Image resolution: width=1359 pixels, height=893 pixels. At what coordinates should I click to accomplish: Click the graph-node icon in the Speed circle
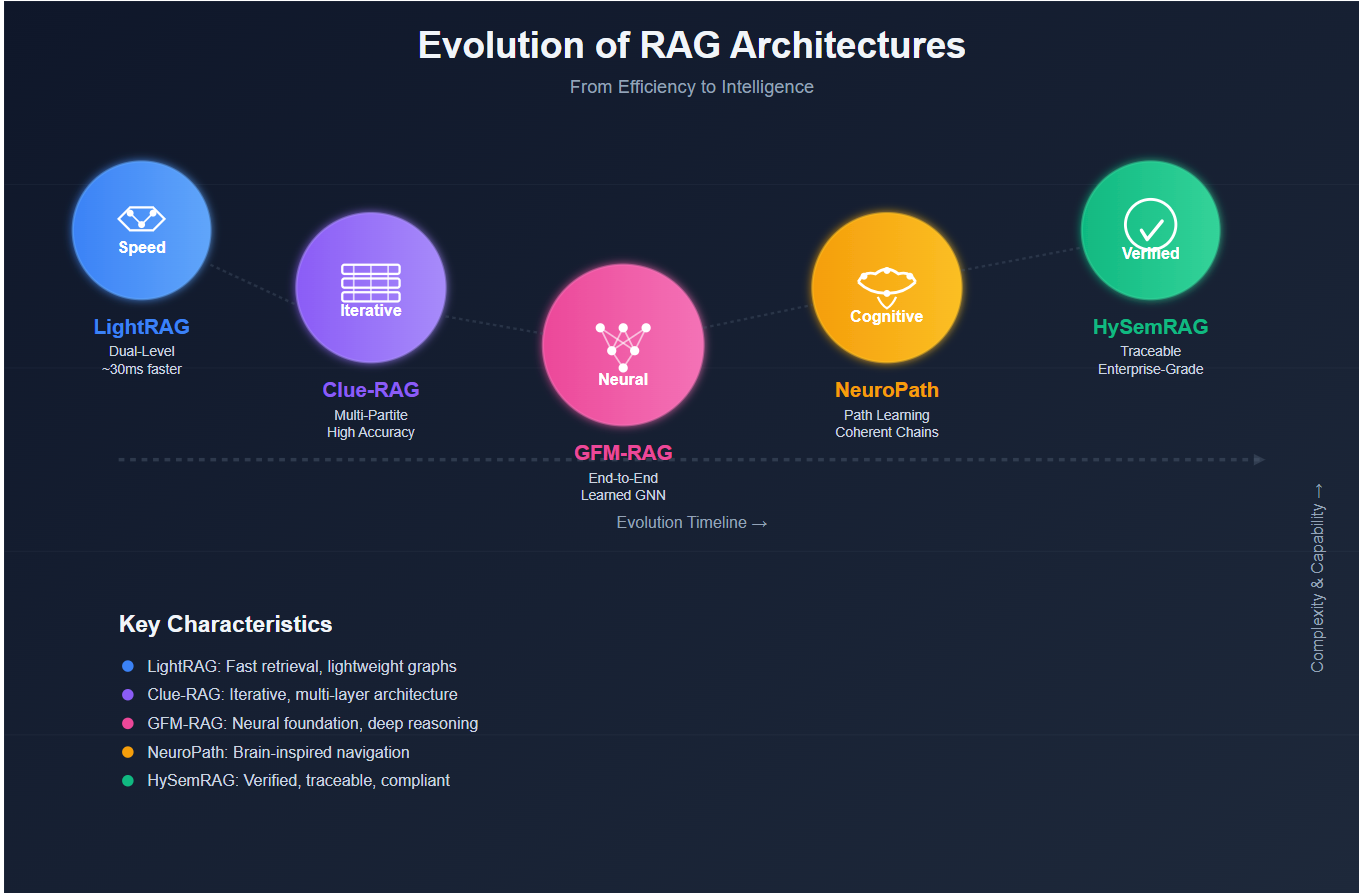point(141,218)
